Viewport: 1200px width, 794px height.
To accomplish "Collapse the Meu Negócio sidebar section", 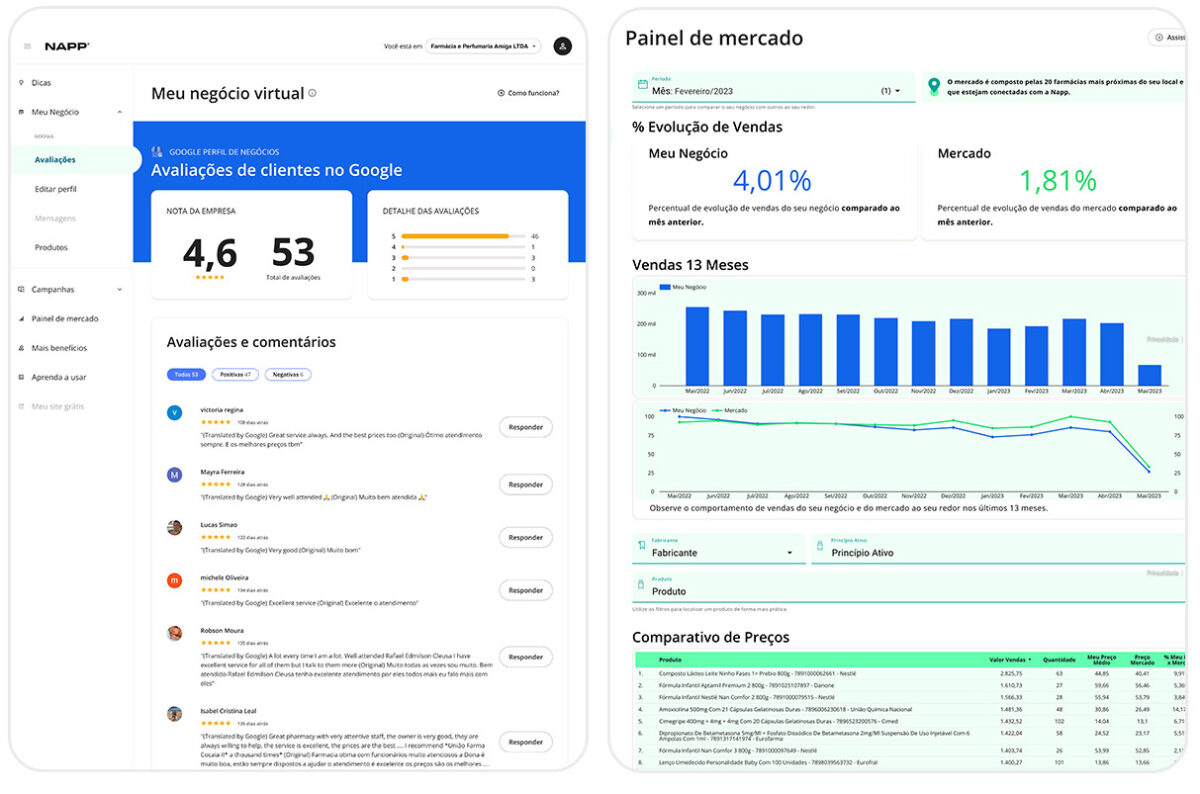I will (119, 112).
